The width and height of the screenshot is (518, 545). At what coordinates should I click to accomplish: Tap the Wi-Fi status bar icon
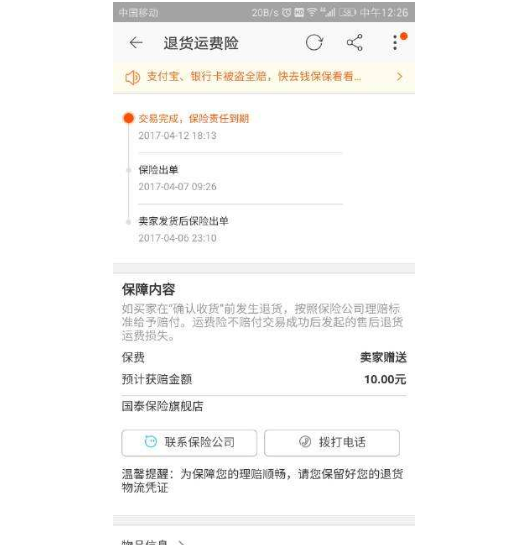pos(312,13)
